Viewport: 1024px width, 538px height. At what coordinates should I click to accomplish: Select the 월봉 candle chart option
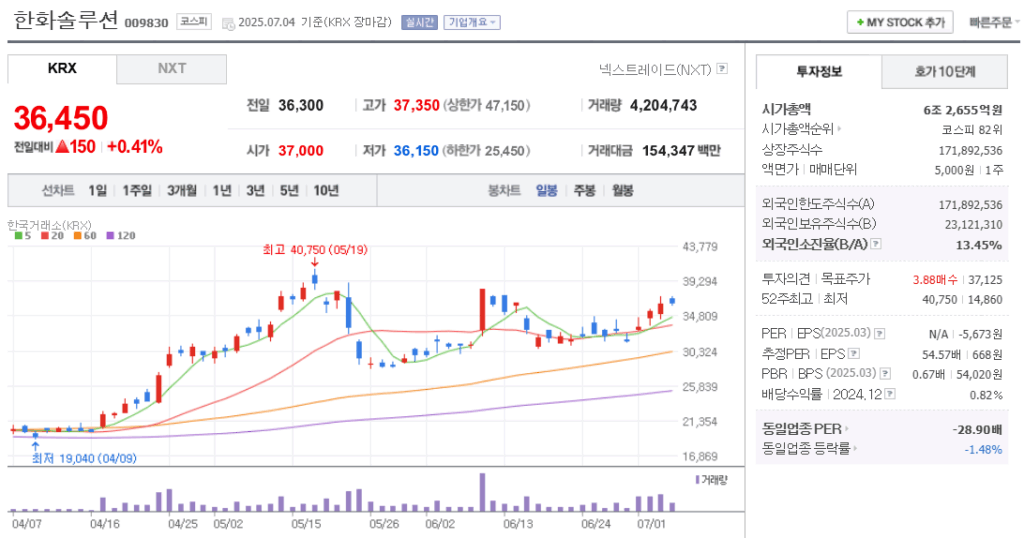click(623, 191)
